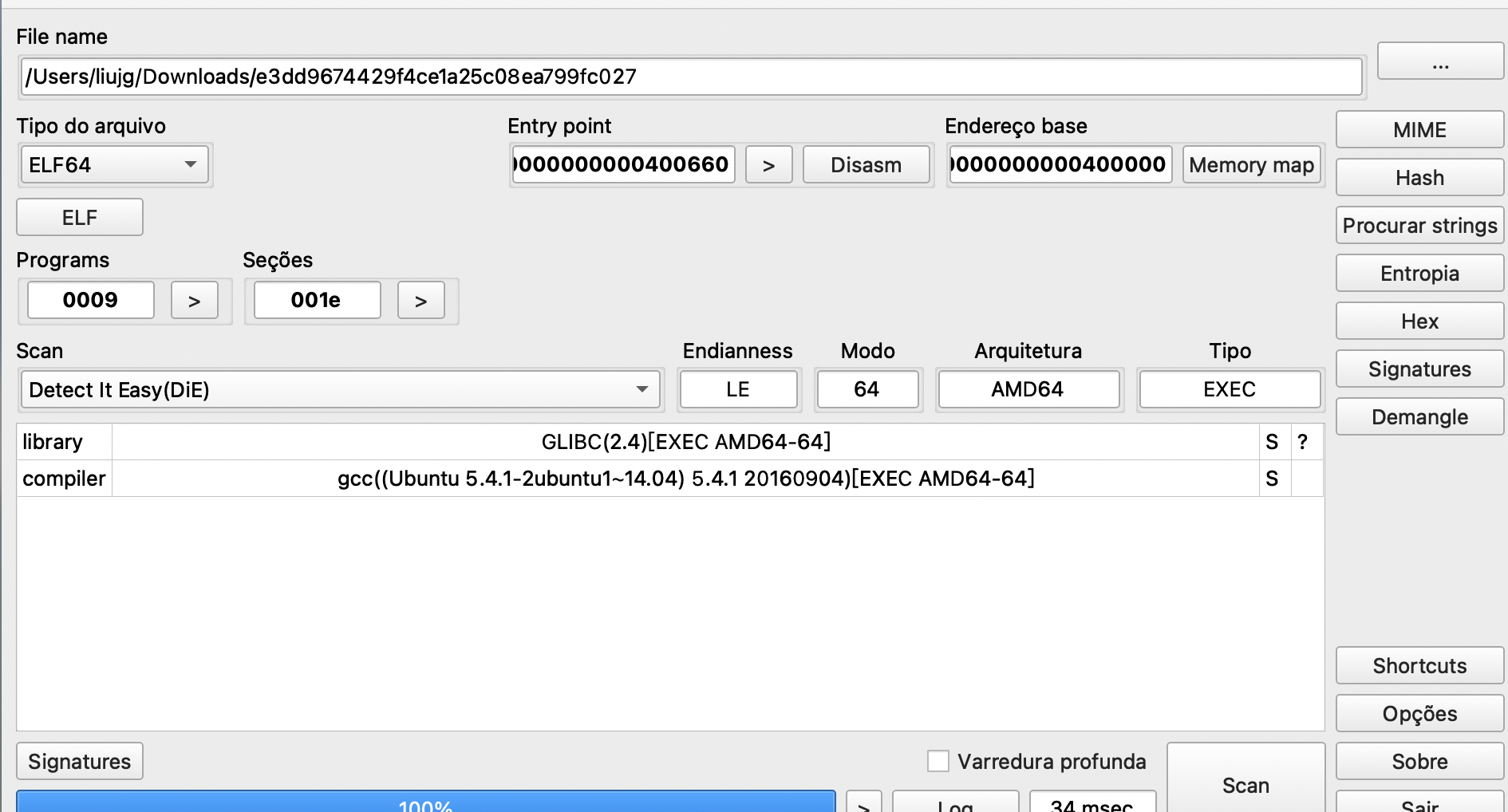The image size is (1508, 812).
Task: Show the Entropia view
Action: 1419,274
